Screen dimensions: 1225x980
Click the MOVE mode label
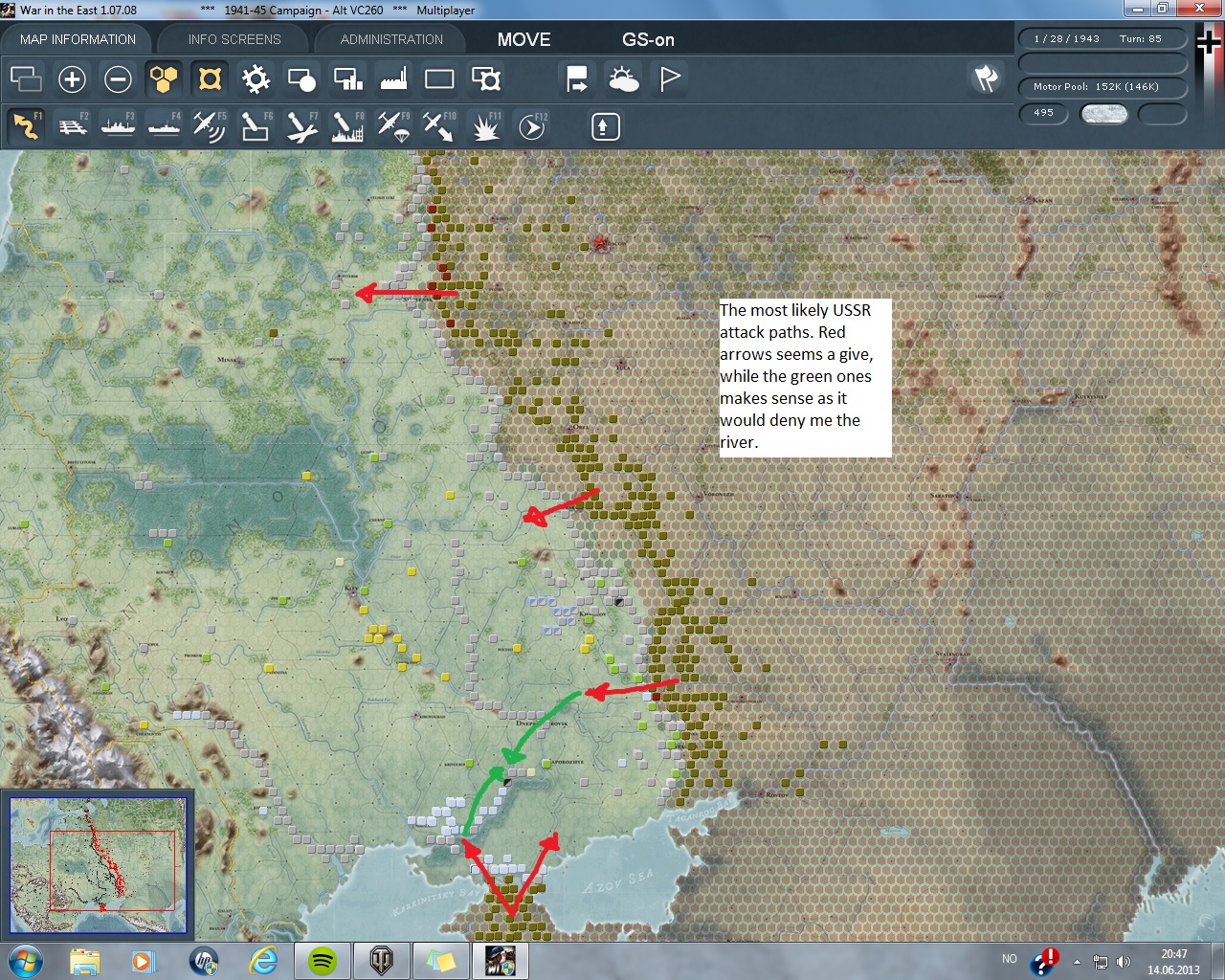coord(524,39)
